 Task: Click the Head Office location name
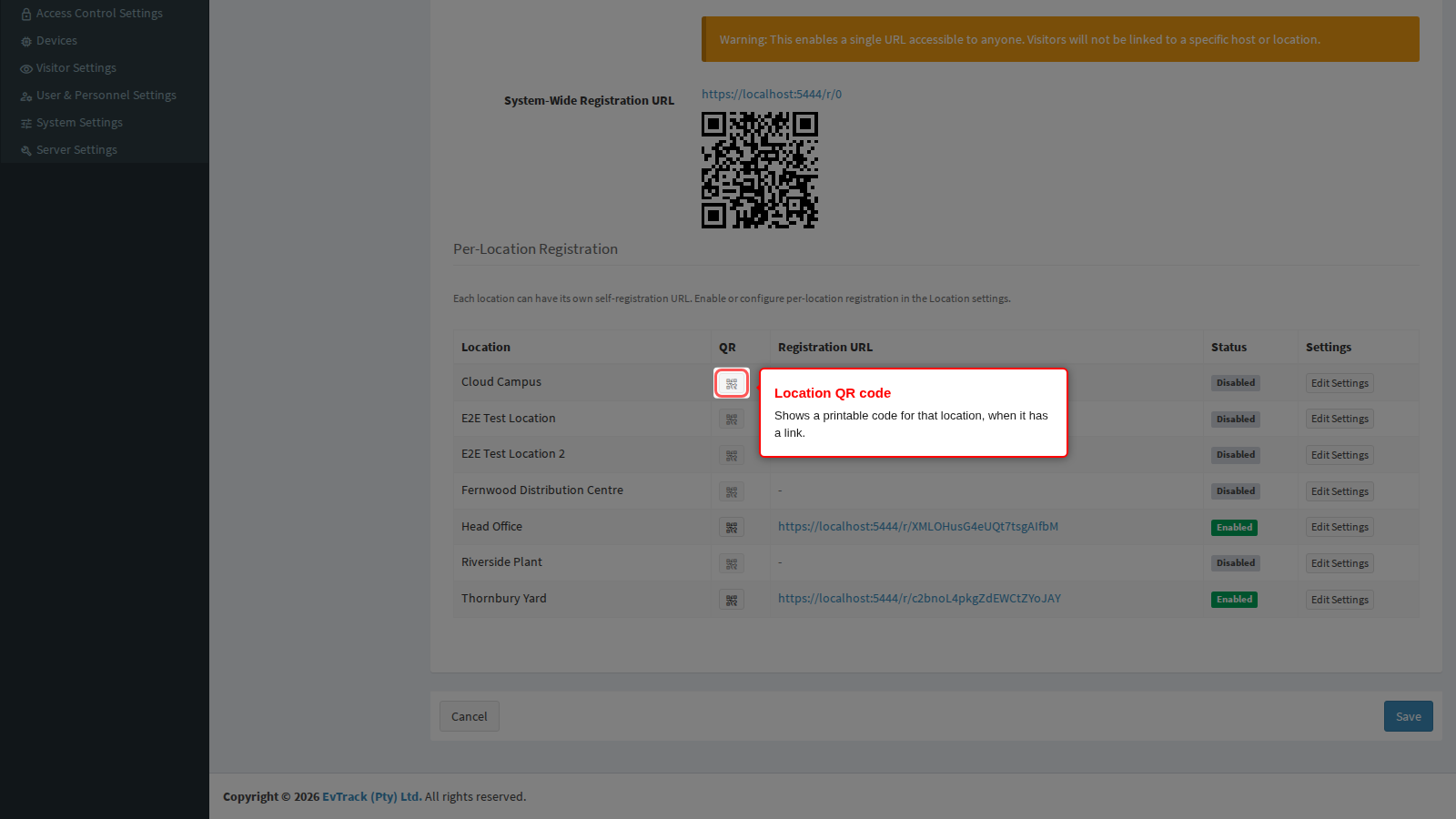click(x=491, y=526)
